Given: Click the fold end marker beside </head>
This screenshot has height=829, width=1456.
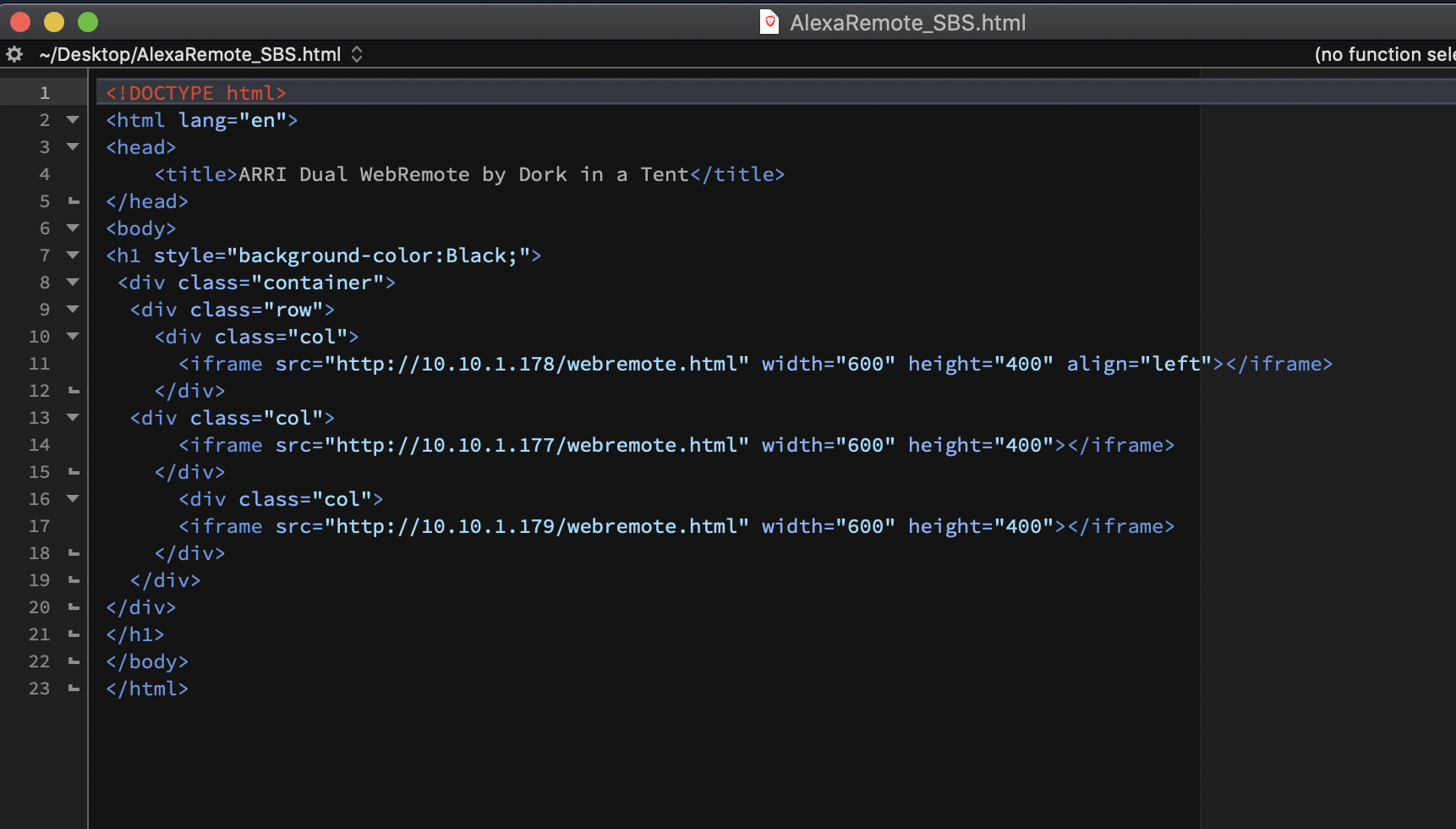Looking at the screenshot, I should click(74, 201).
